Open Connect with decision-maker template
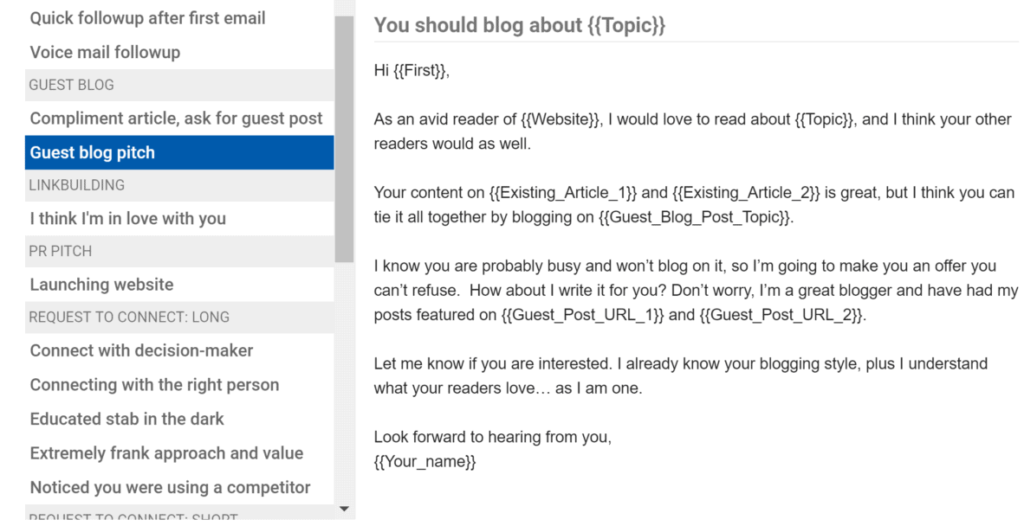This screenshot has width=1024, height=526. point(180,350)
